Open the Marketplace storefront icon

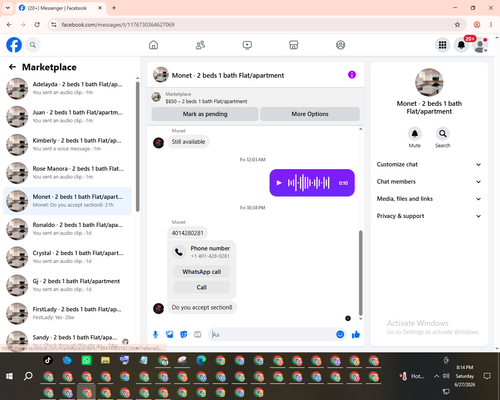click(x=294, y=45)
